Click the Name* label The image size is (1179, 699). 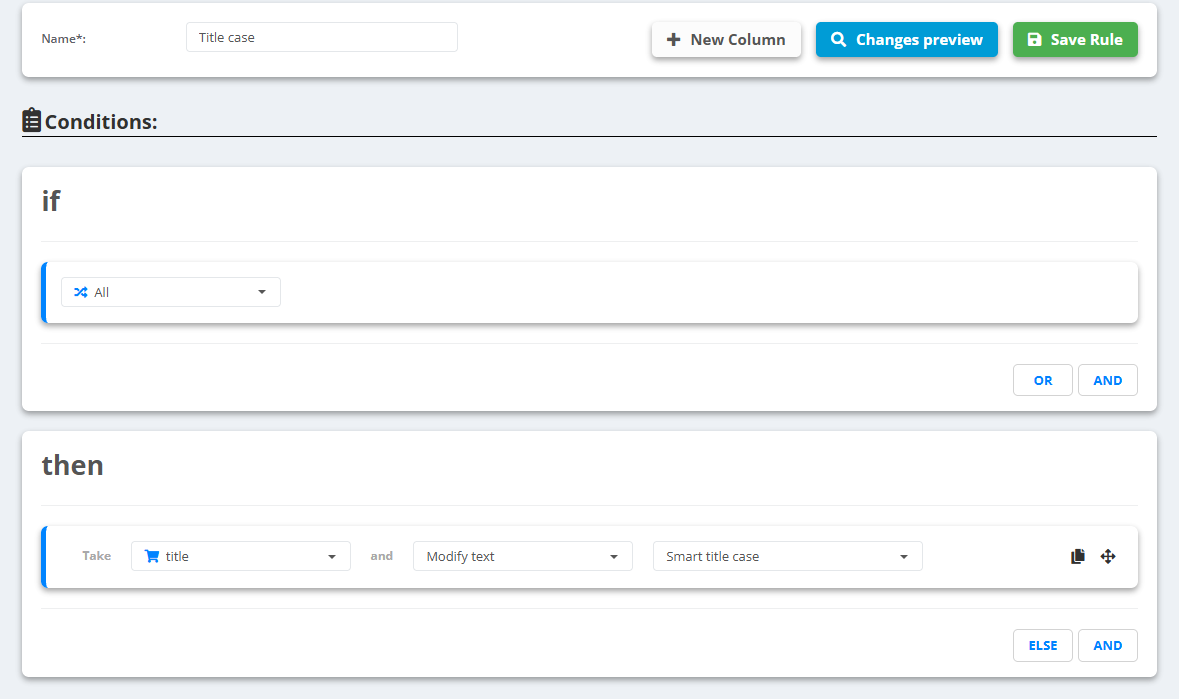coord(64,39)
